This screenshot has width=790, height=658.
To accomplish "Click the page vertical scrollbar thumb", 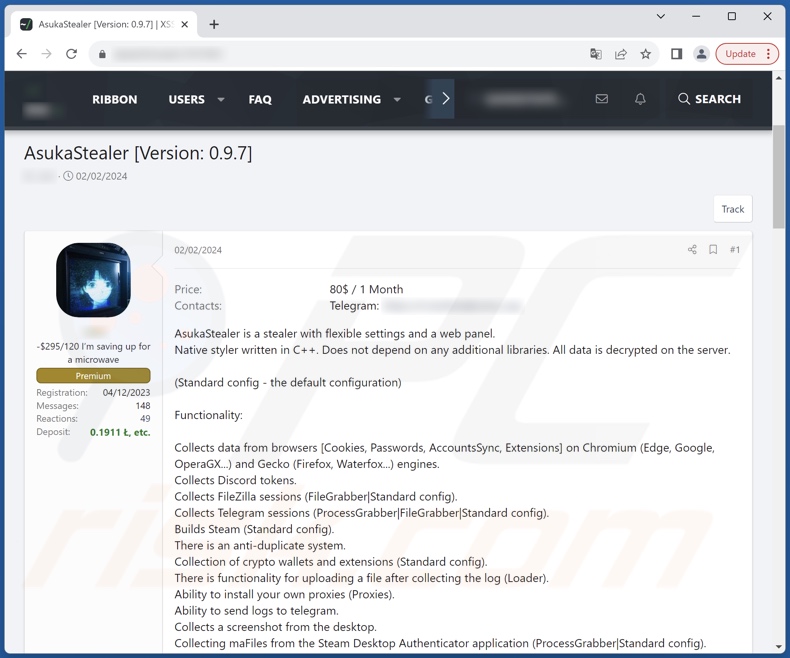I will [778, 176].
